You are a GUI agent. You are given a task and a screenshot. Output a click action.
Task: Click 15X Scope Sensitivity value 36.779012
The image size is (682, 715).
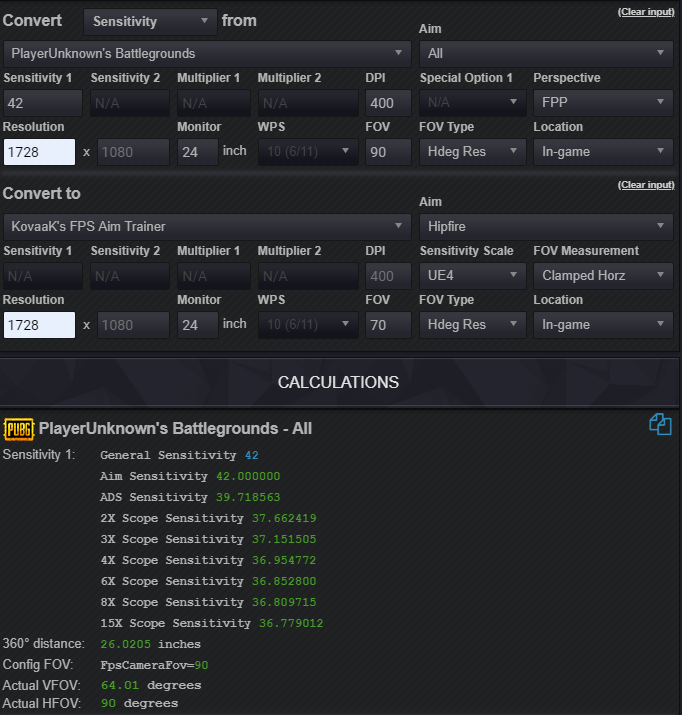click(291, 623)
